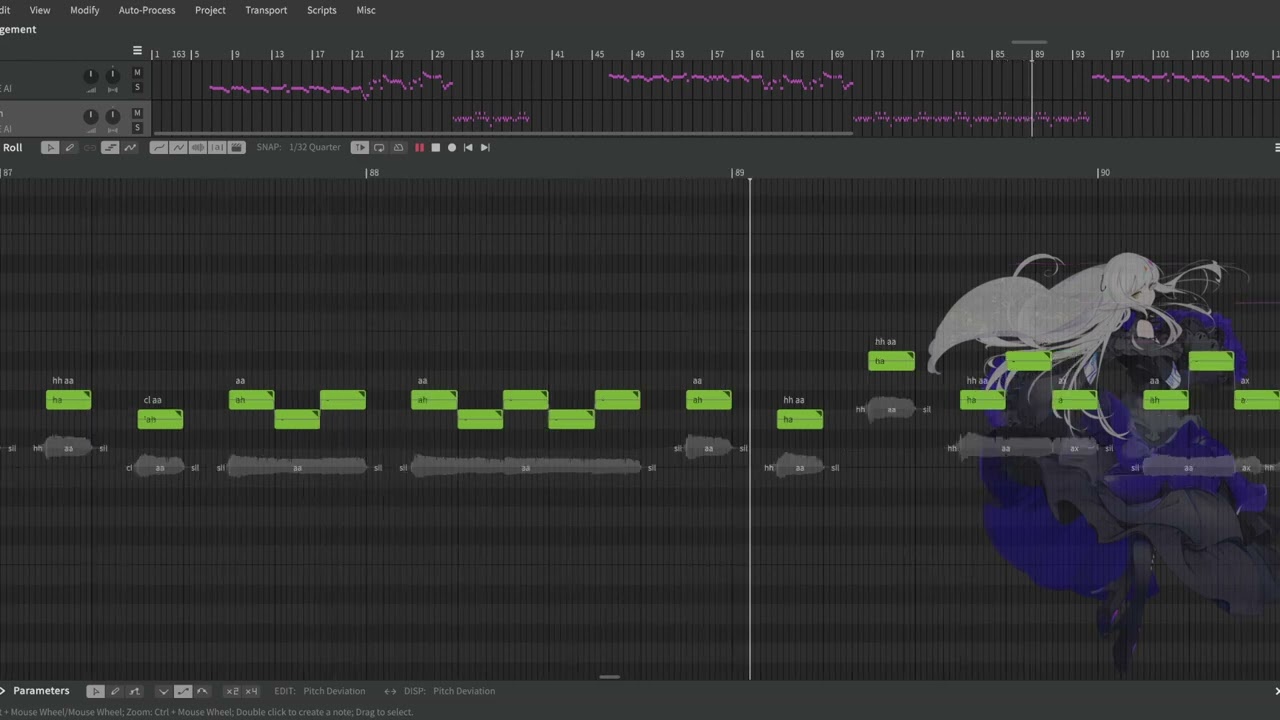This screenshot has height=720, width=1280.
Task: Click the second track's pan knob
Action: 112,115
